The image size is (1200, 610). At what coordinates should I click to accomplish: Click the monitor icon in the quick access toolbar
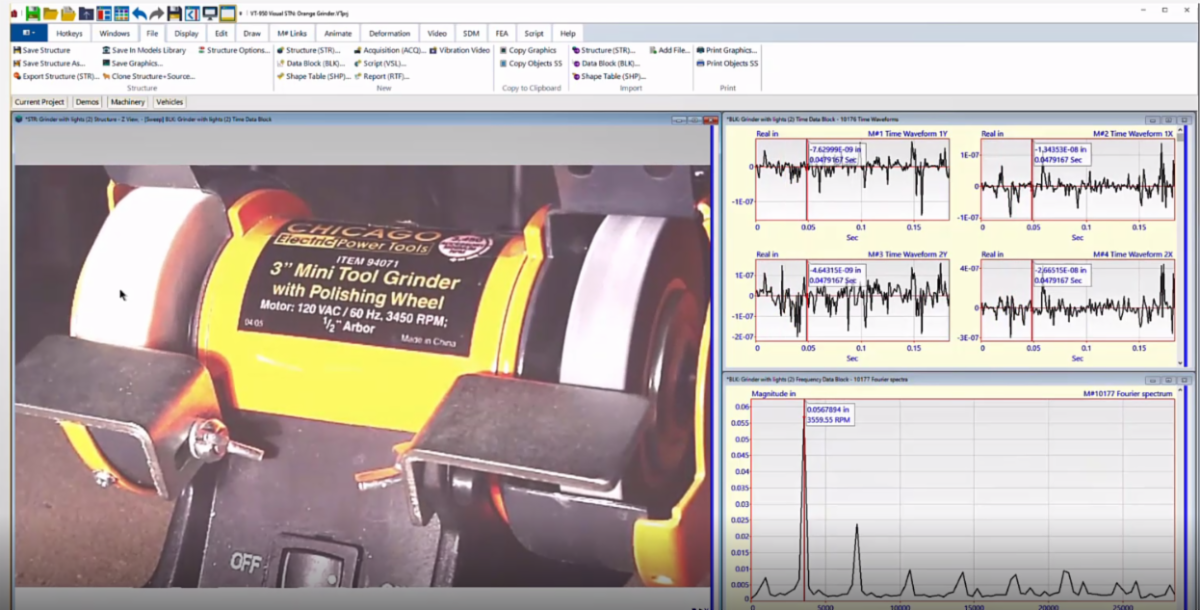pos(209,11)
